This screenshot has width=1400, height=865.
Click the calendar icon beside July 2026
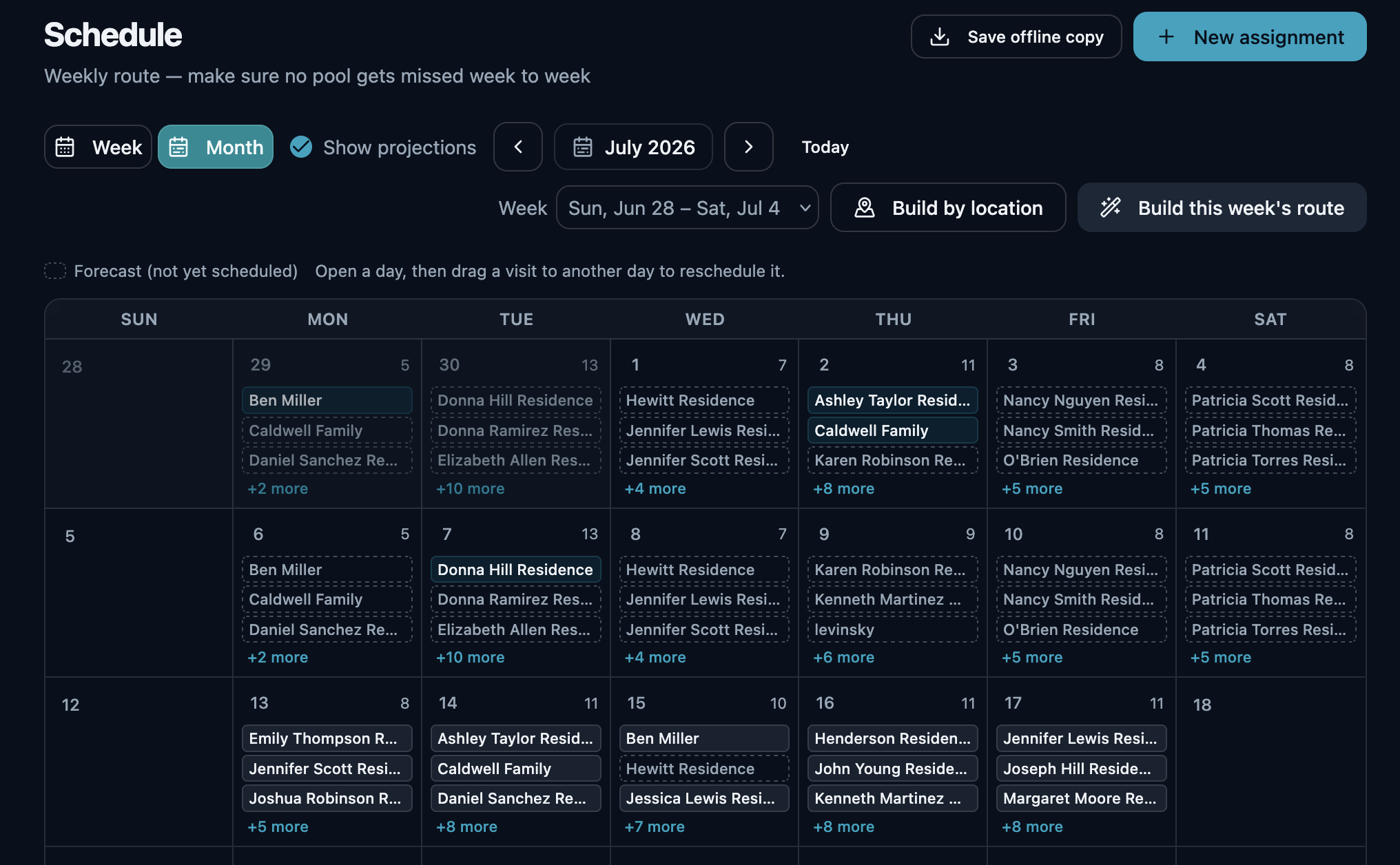[x=583, y=147]
